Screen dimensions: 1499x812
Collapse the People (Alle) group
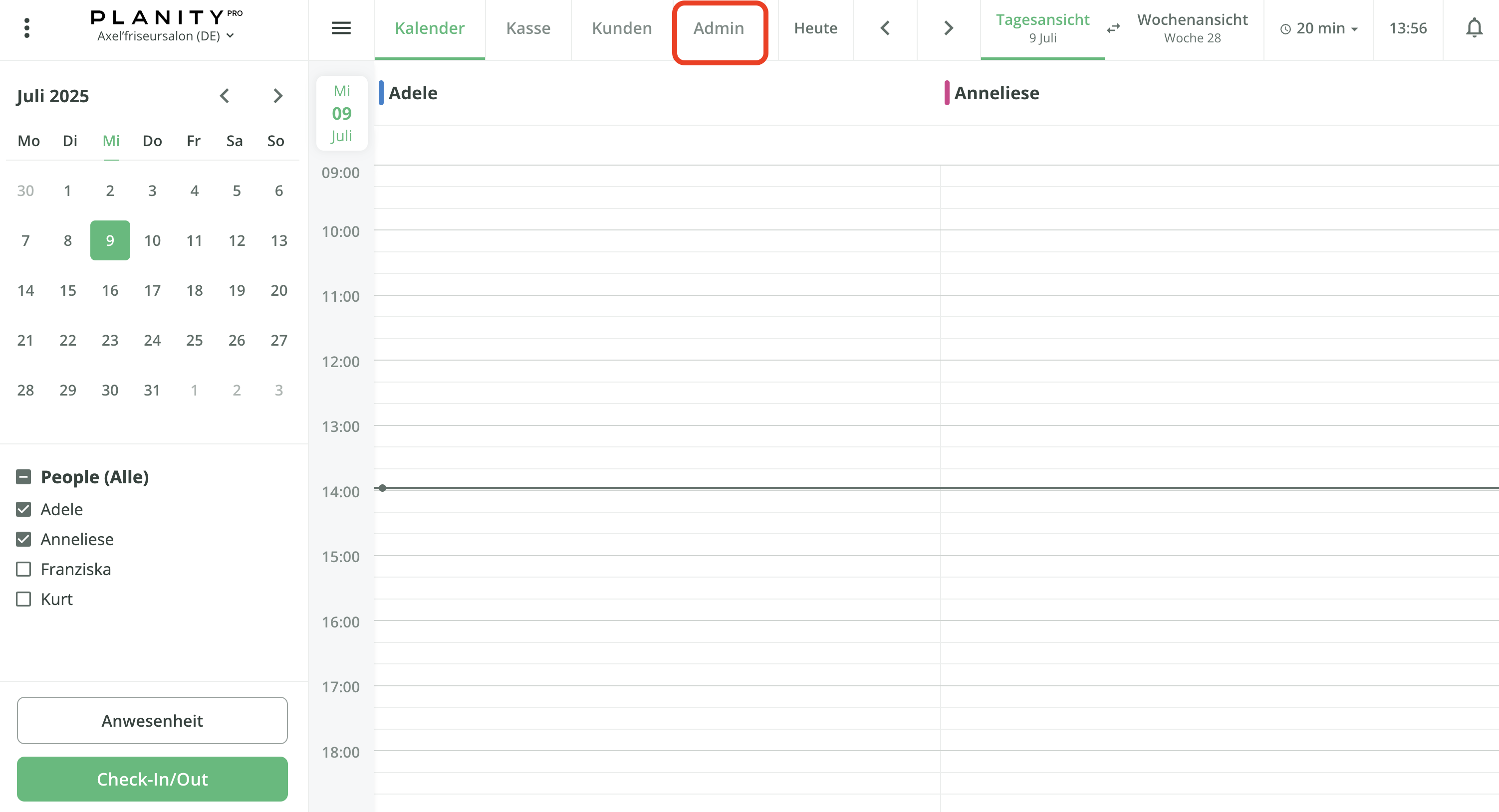(x=23, y=476)
